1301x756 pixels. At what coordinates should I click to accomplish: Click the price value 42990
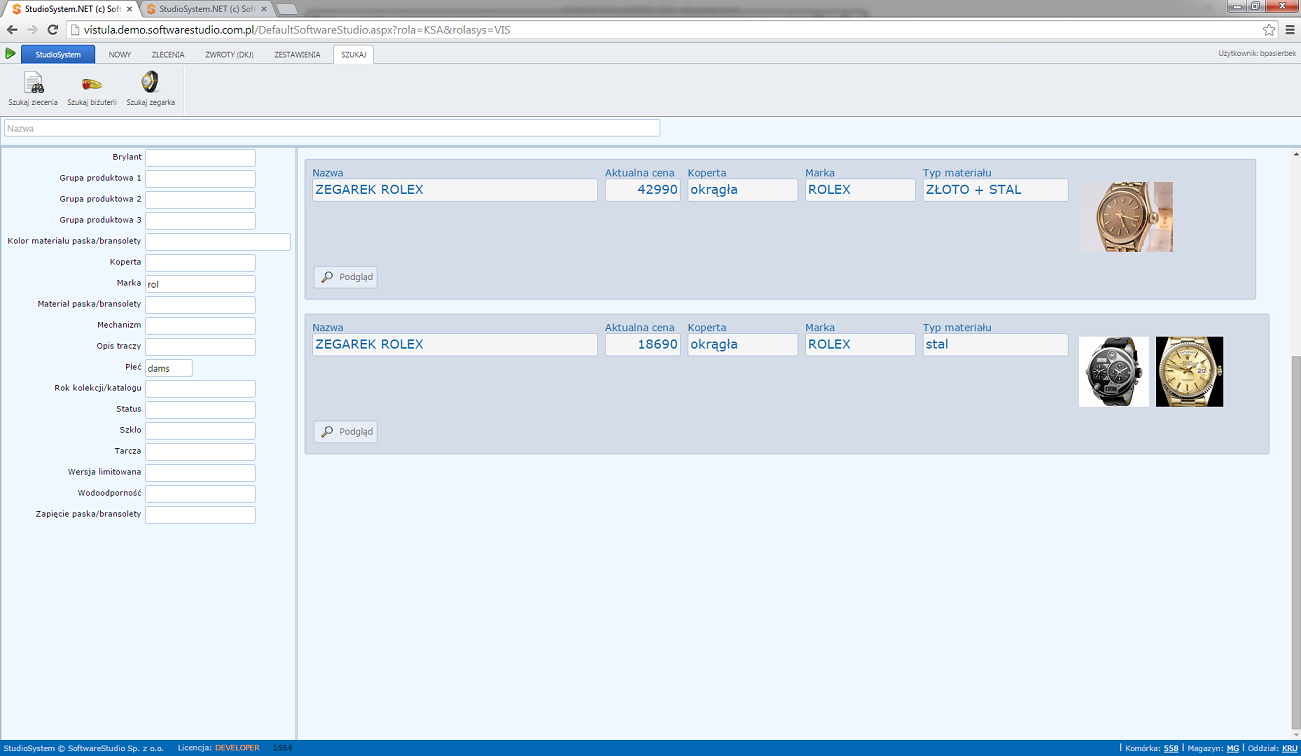point(643,190)
